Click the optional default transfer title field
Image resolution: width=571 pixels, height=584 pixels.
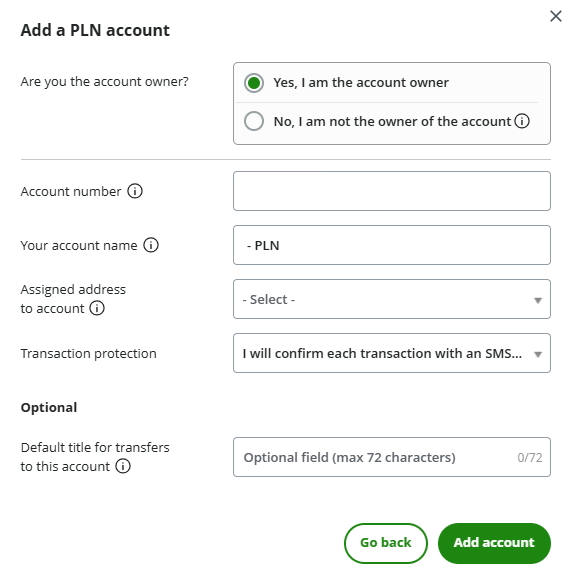(x=392, y=457)
